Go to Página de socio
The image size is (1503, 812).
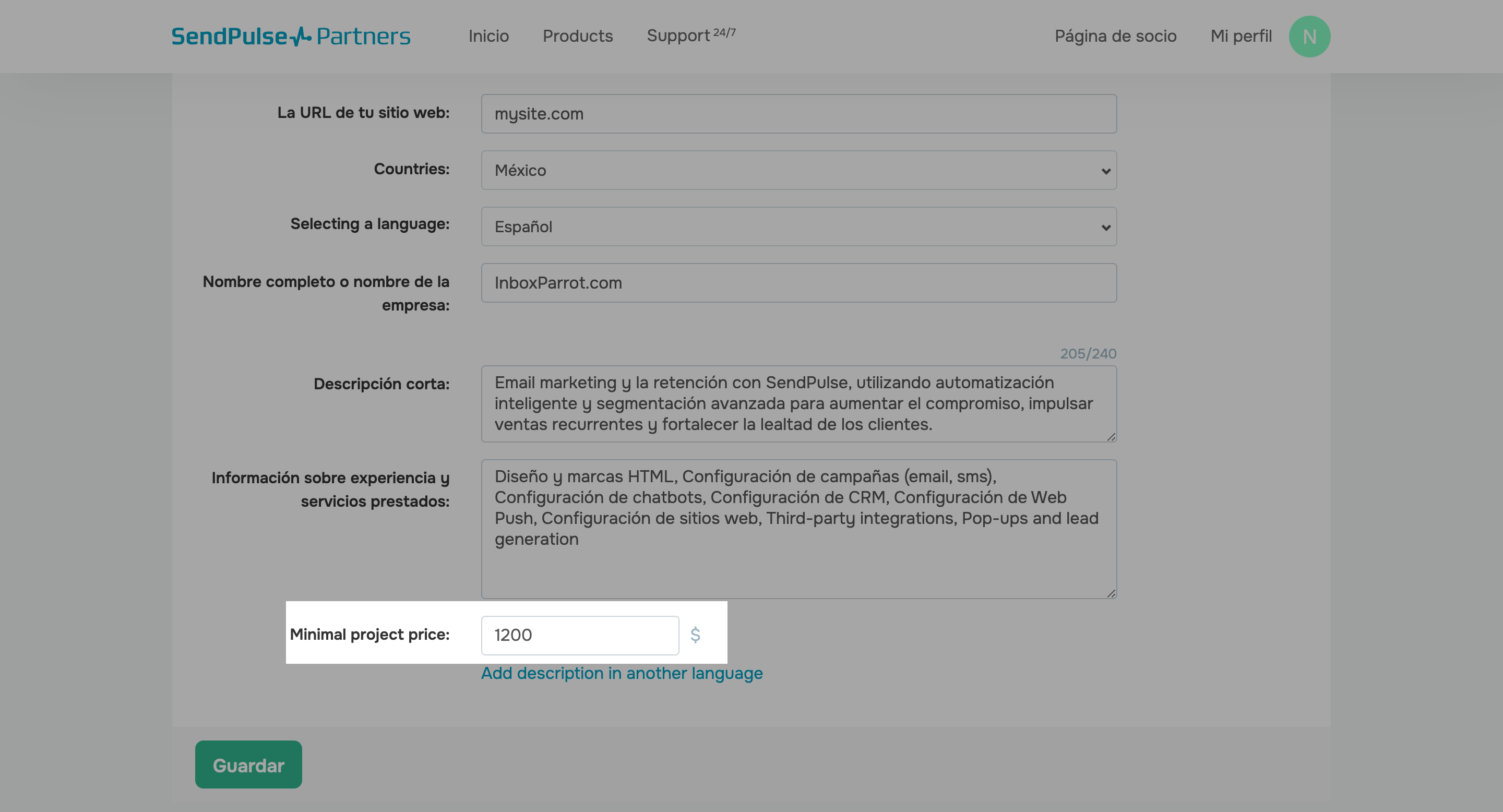point(1115,36)
